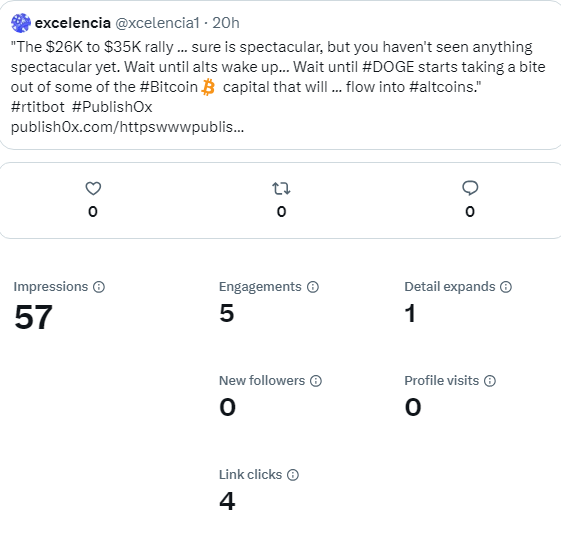Open the New followers info icon
The image size is (561, 543).
coord(316,381)
